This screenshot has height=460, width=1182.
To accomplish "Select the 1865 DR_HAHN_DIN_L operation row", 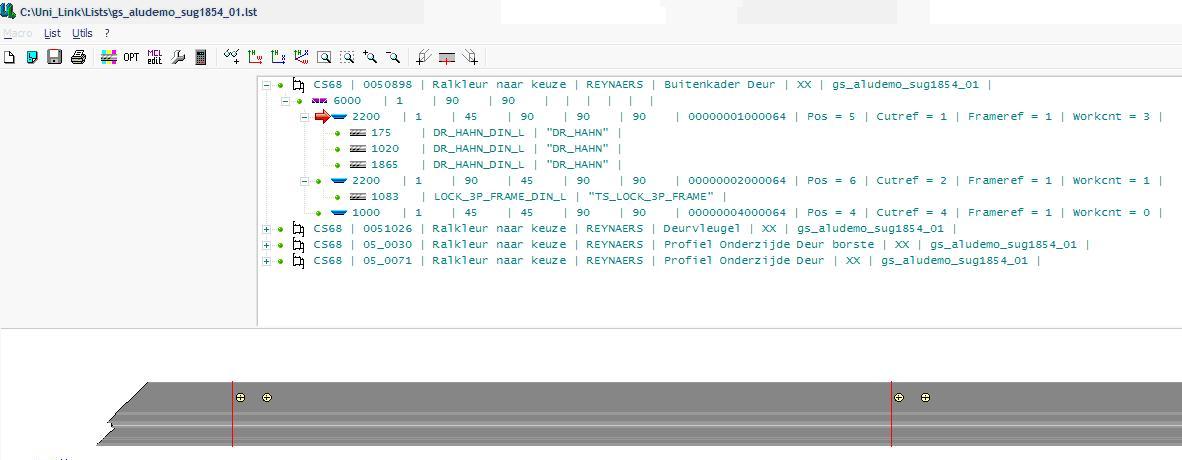I will coord(497,164).
